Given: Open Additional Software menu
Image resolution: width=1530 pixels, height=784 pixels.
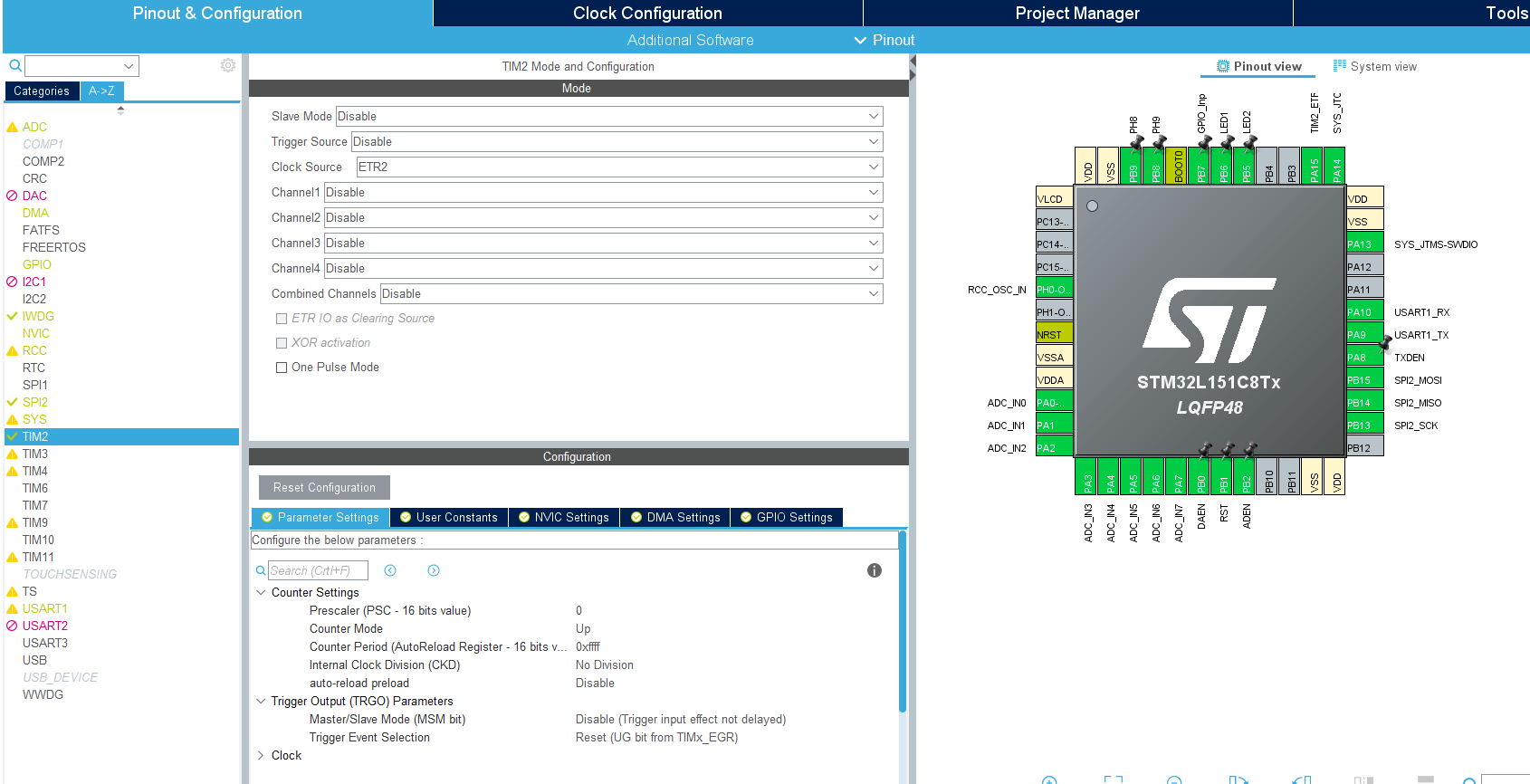Looking at the screenshot, I should click(x=690, y=40).
